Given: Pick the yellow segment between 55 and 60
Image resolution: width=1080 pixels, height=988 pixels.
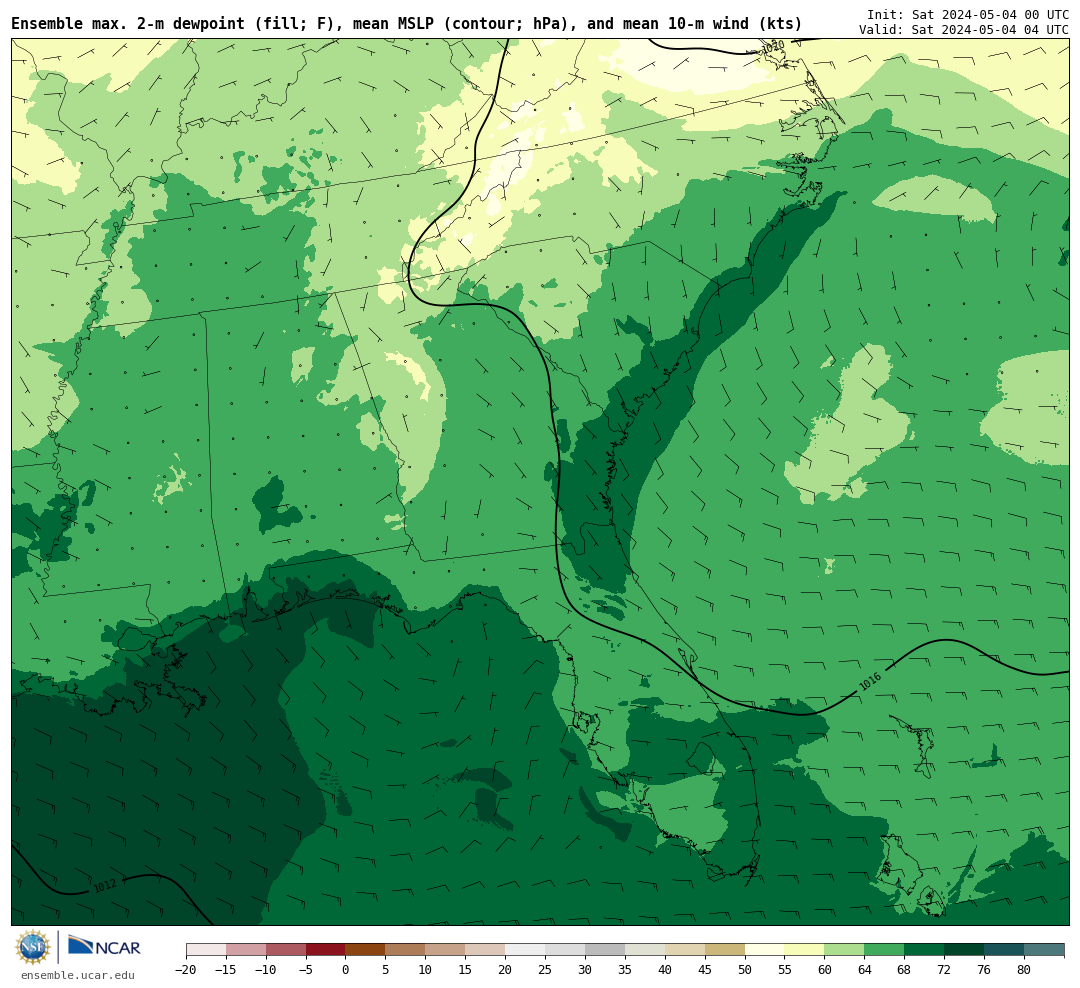Looking at the screenshot, I should click(x=805, y=950).
